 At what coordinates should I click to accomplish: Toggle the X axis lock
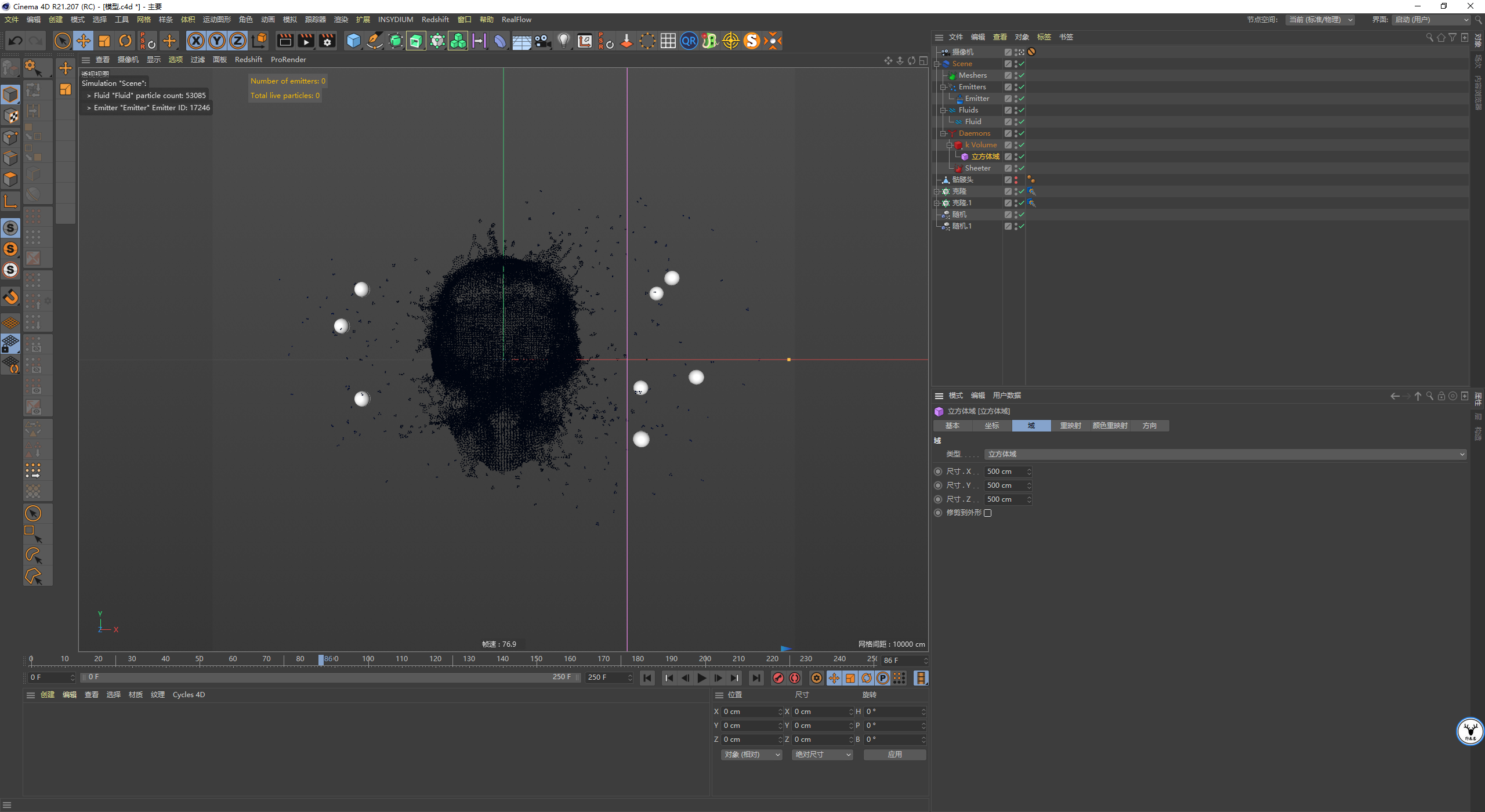pos(196,41)
